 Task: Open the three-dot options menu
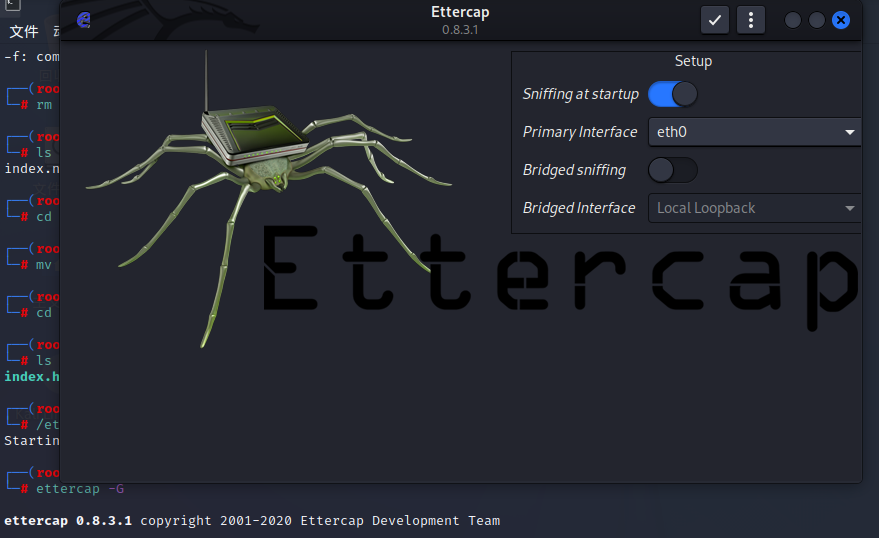(751, 20)
